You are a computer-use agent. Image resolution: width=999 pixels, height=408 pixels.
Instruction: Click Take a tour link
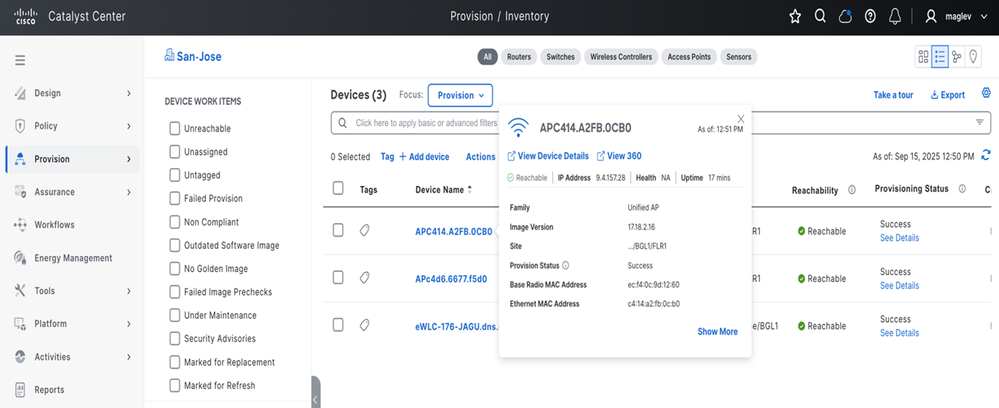[893, 95]
